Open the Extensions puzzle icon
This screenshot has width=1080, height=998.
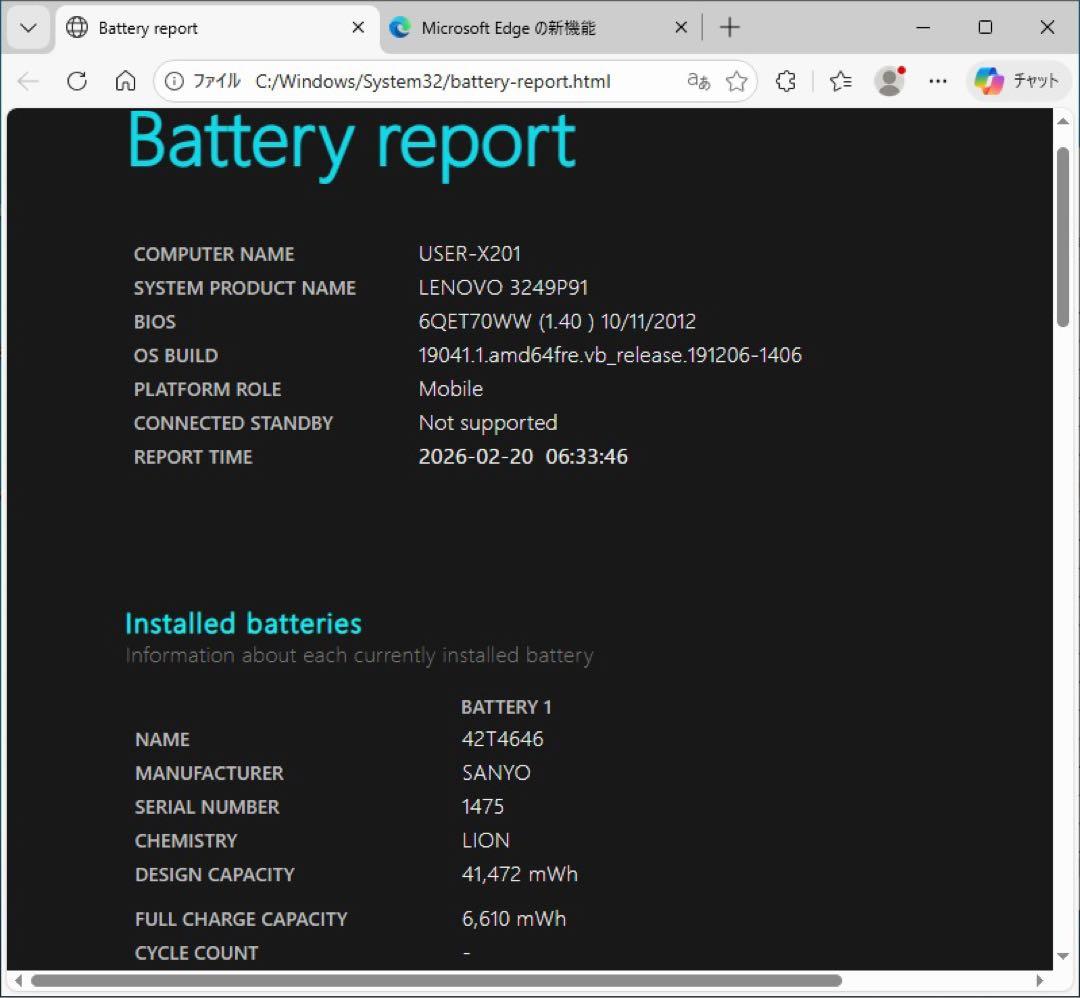(x=786, y=81)
